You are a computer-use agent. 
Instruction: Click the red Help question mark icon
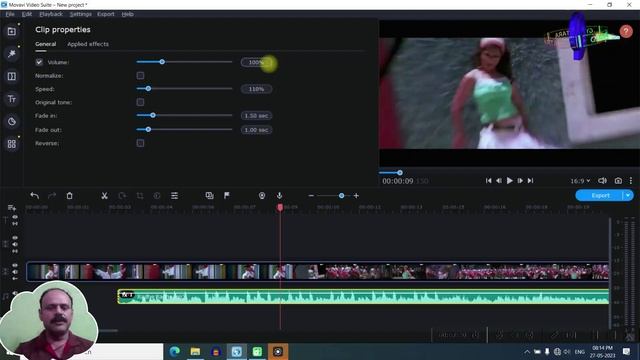pyautogui.click(x=626, y=31)
